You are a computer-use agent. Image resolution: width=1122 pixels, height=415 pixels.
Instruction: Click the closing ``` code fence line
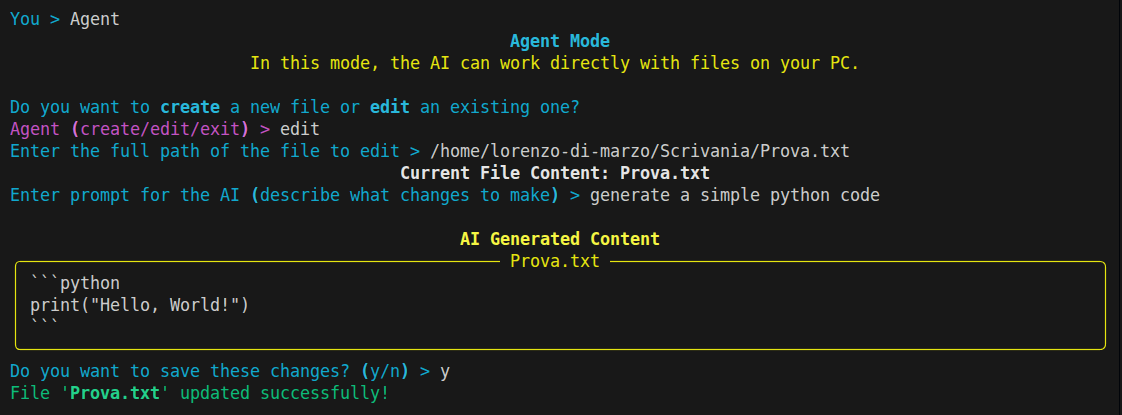[44, 327]
